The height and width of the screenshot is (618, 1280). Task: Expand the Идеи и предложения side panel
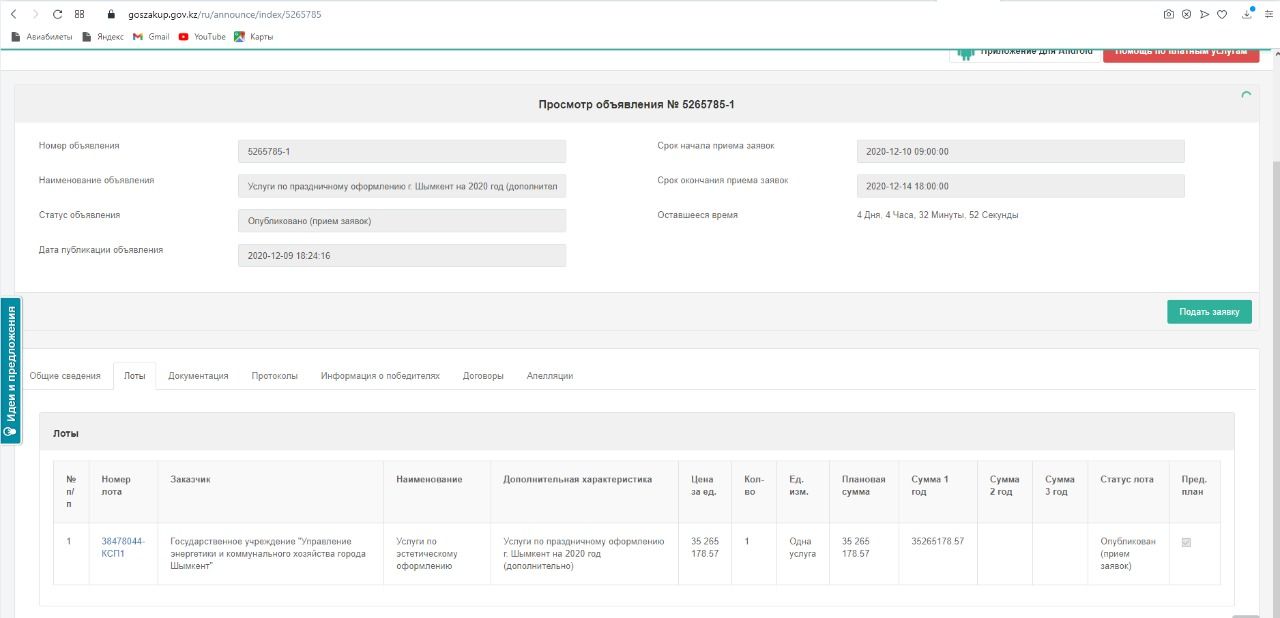pyautogui.click(x=10, y=370)
